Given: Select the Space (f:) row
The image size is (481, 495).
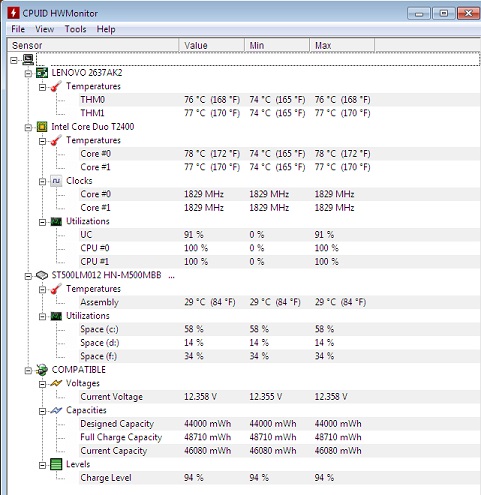Looking at the screenshot, I should [279, 356].
